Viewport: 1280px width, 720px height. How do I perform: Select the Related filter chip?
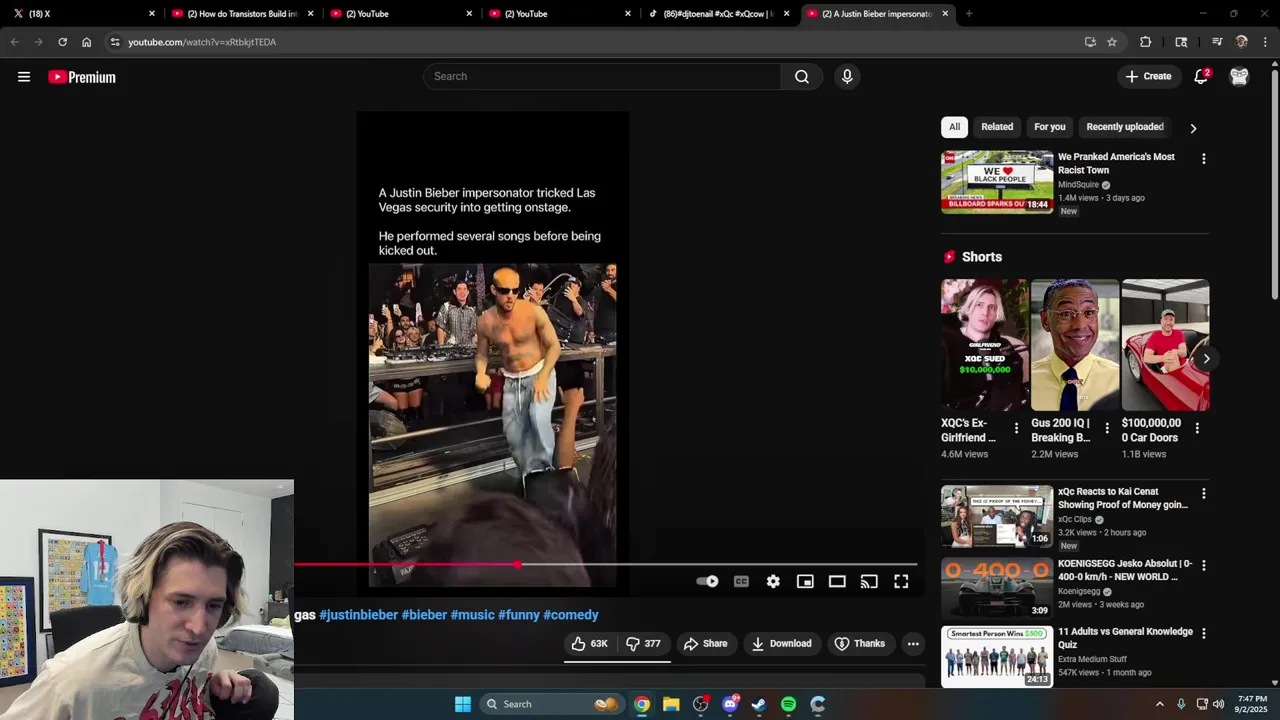point(997,127)
